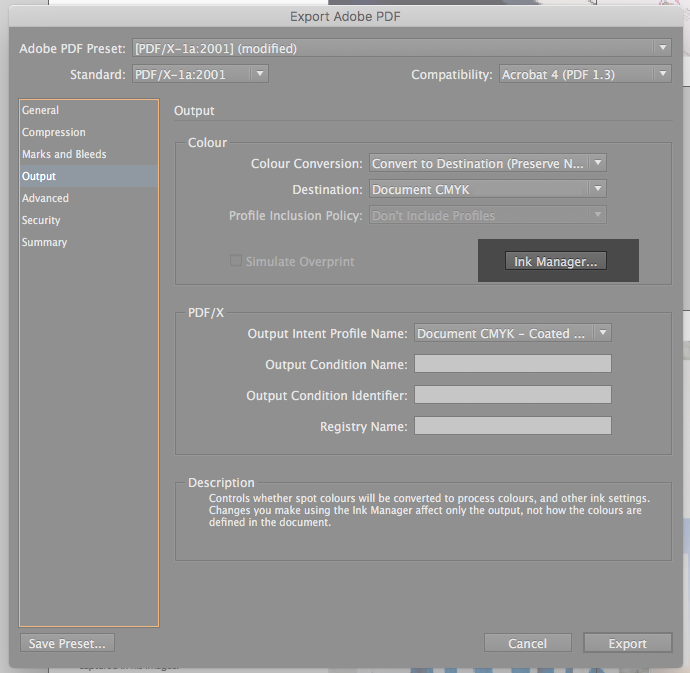Open the Security settings category
This screenshot has height=673, width=690.
(88, 220)
